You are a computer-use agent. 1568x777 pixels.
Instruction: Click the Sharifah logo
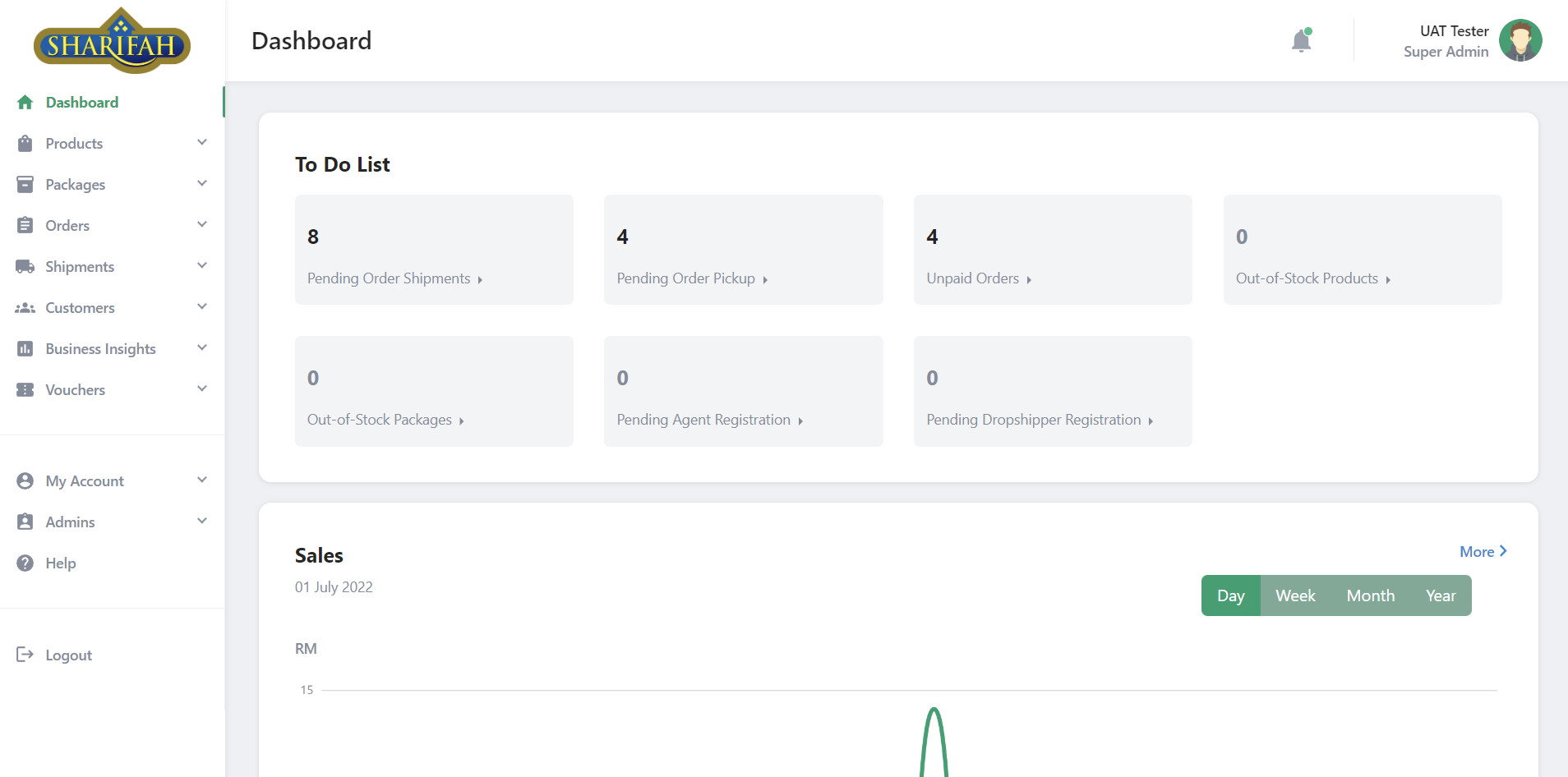[x=112, y=40]
